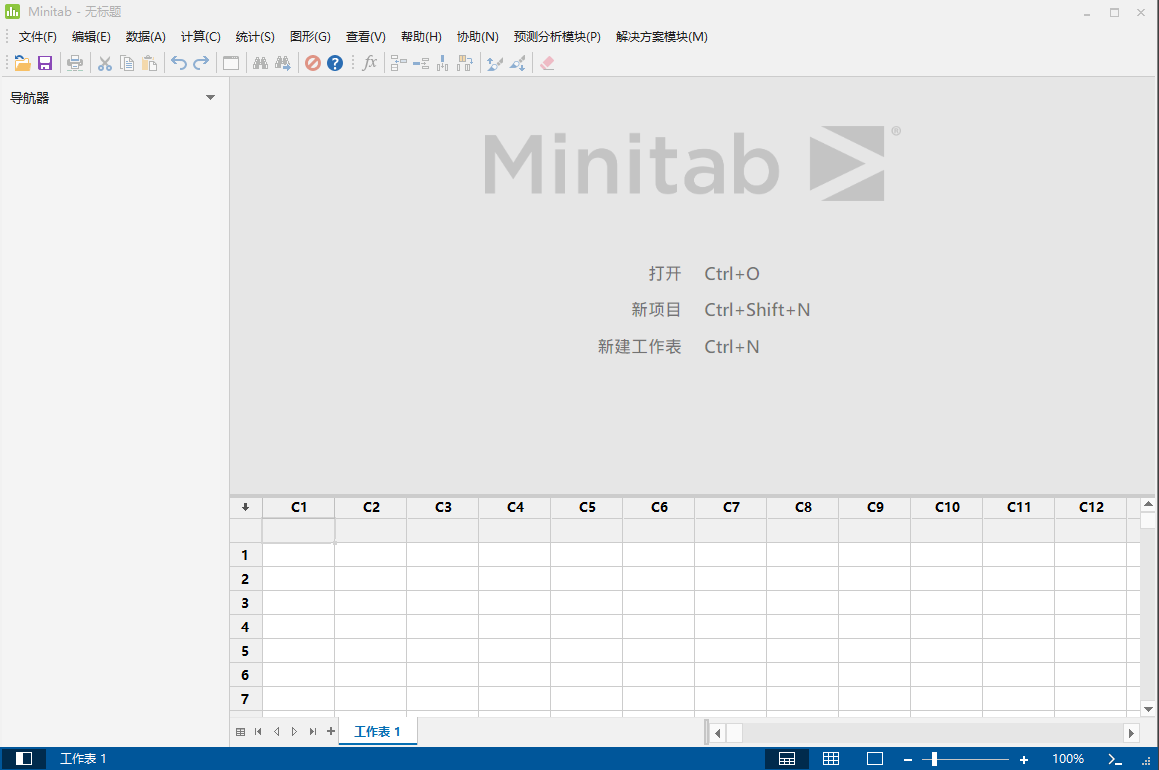Click the horizontal scrollbar right arrow
The height and width of the screenshot is (770, 1159).
click(x=1132, y=733)
